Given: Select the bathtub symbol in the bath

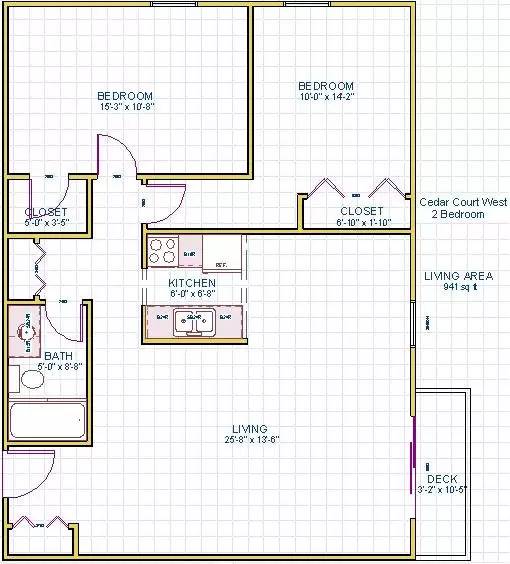Looking at the screenshot, I should pyautogui.click(x=47, y=420).
